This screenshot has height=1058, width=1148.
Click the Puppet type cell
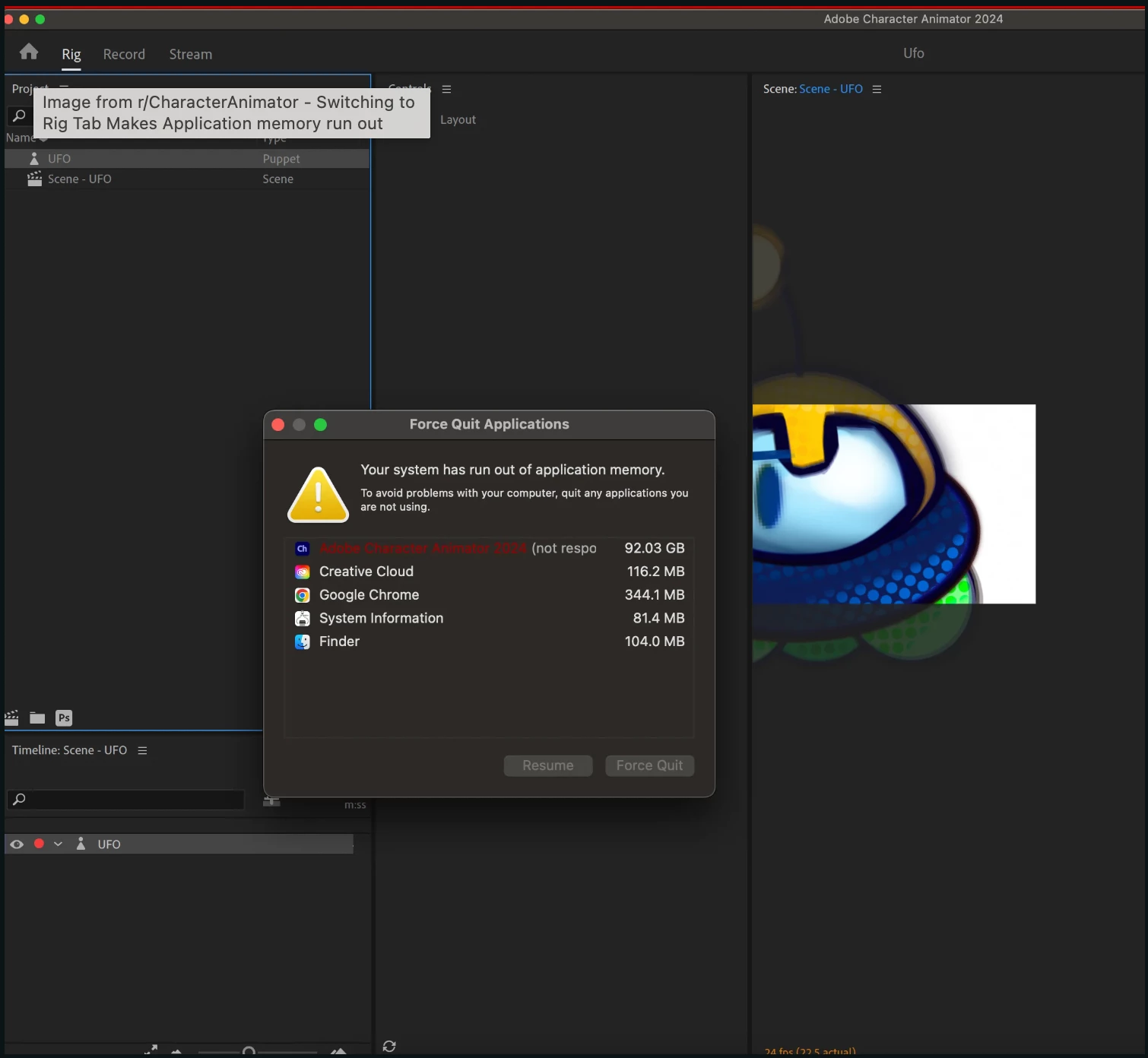click(281, 158)
